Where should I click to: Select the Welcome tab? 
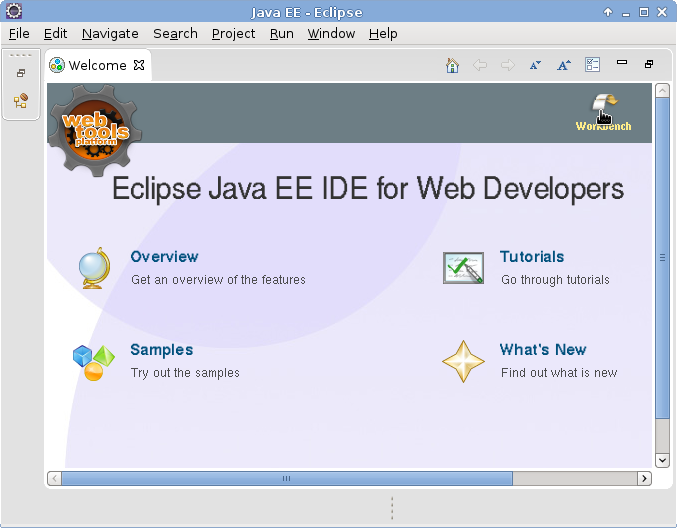pyautogui.click(x=98, y=65)
